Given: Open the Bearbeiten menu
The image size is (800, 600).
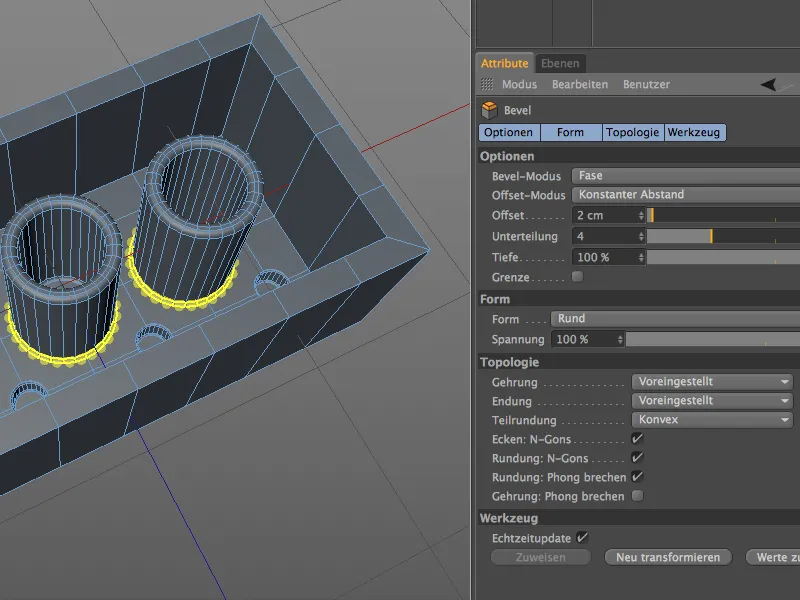Looking at the screenshot, I should (580, 85).
